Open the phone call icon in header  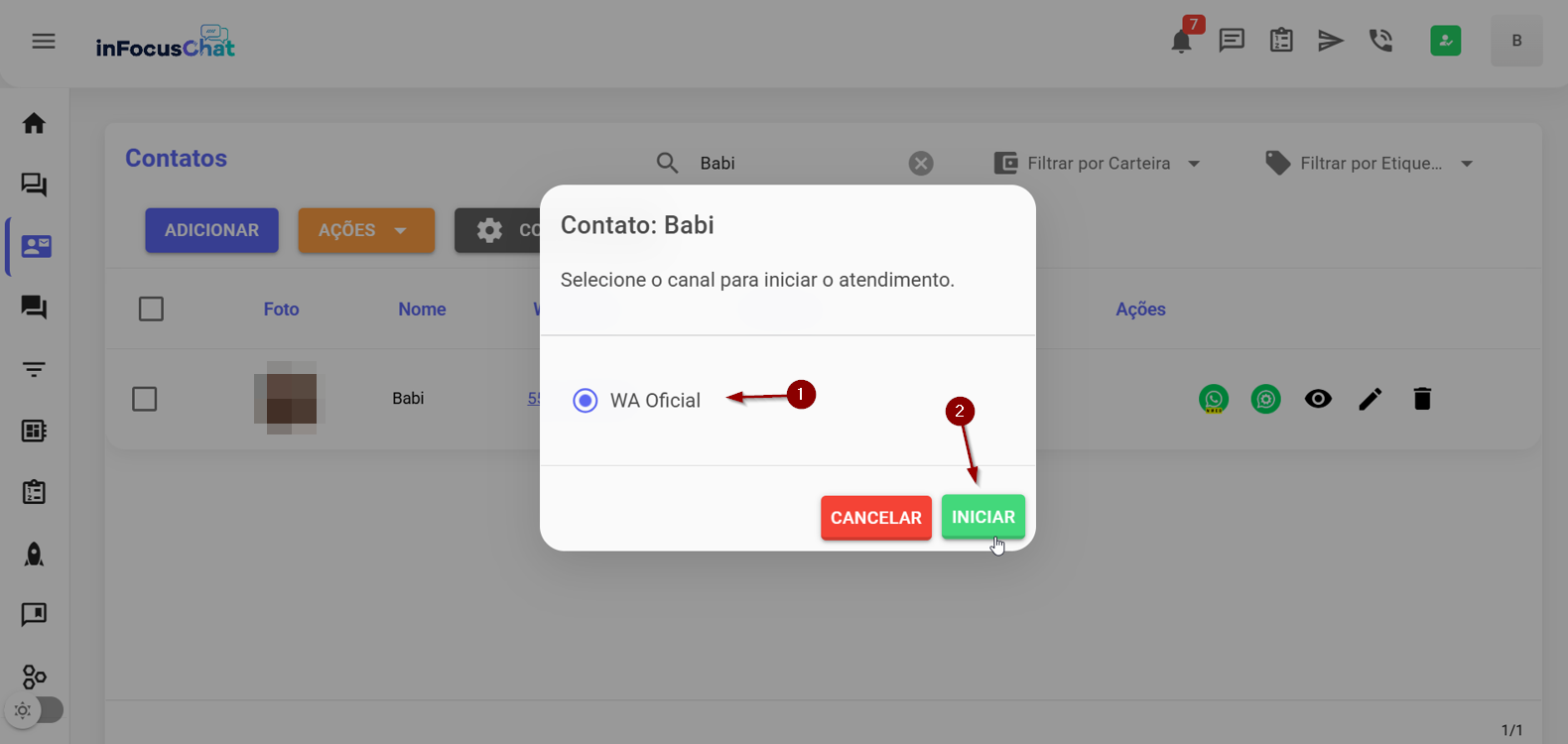pyautogui.click(x=1380, y=41)
